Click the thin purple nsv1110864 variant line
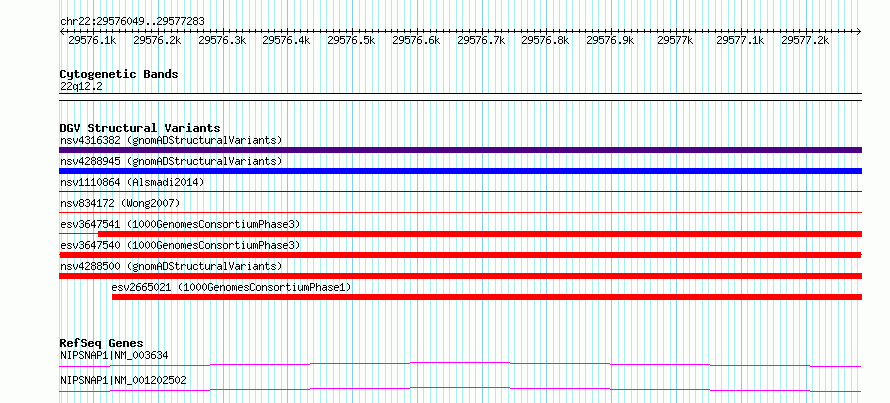This screenshot has width=890, height=403. 460,192
